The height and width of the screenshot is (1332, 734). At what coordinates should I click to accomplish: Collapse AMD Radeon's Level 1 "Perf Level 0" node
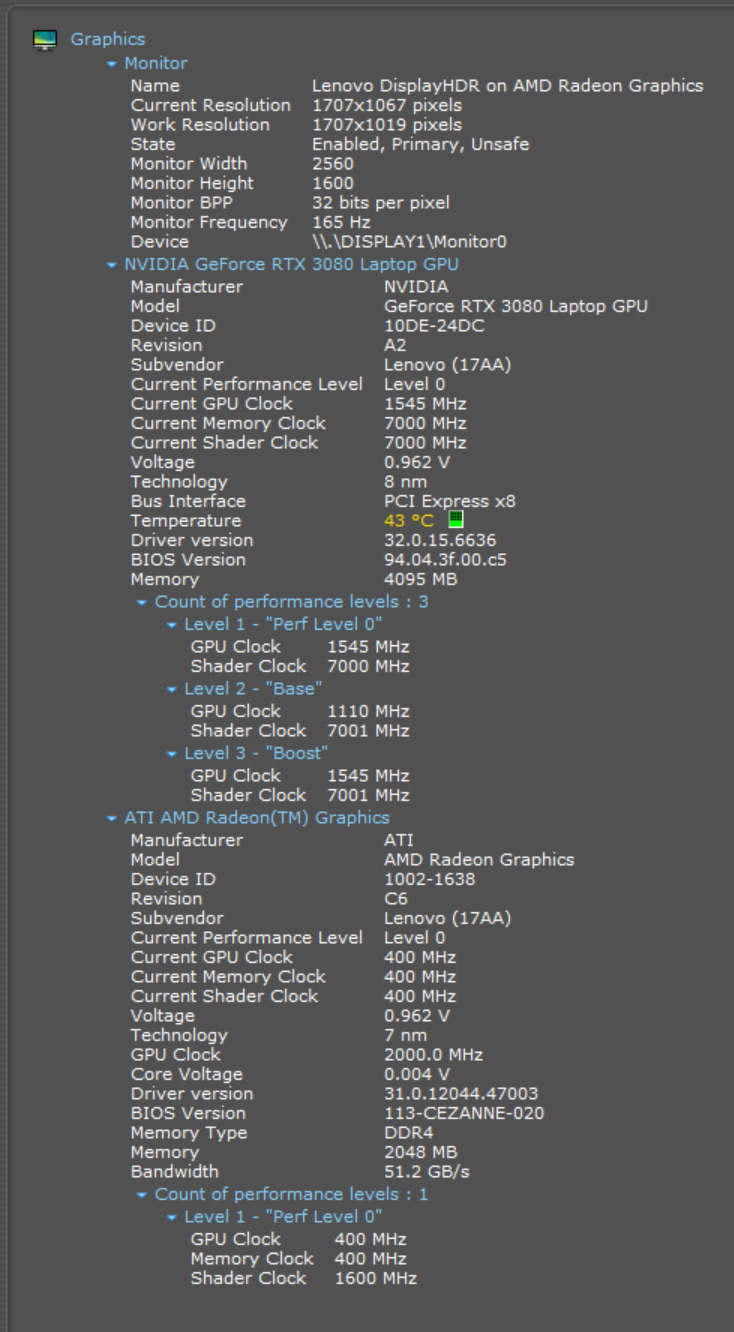173,1218
